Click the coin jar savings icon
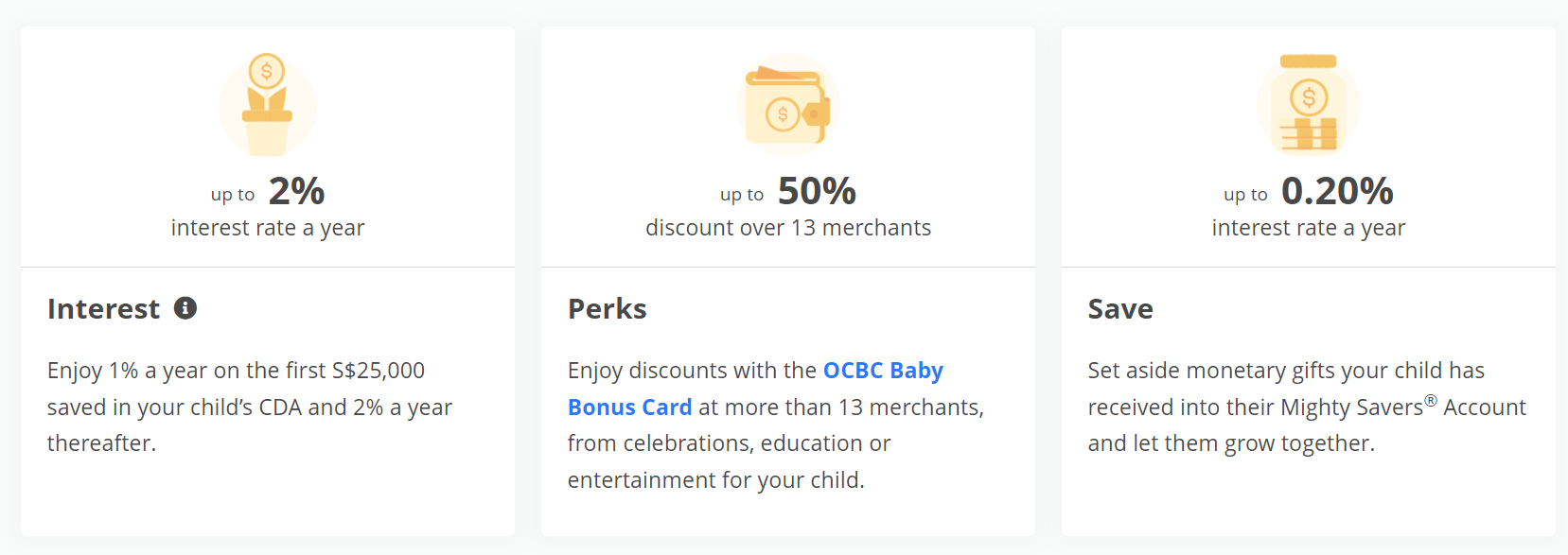The image size is (1568, 555). click(x=1309, y=105)
